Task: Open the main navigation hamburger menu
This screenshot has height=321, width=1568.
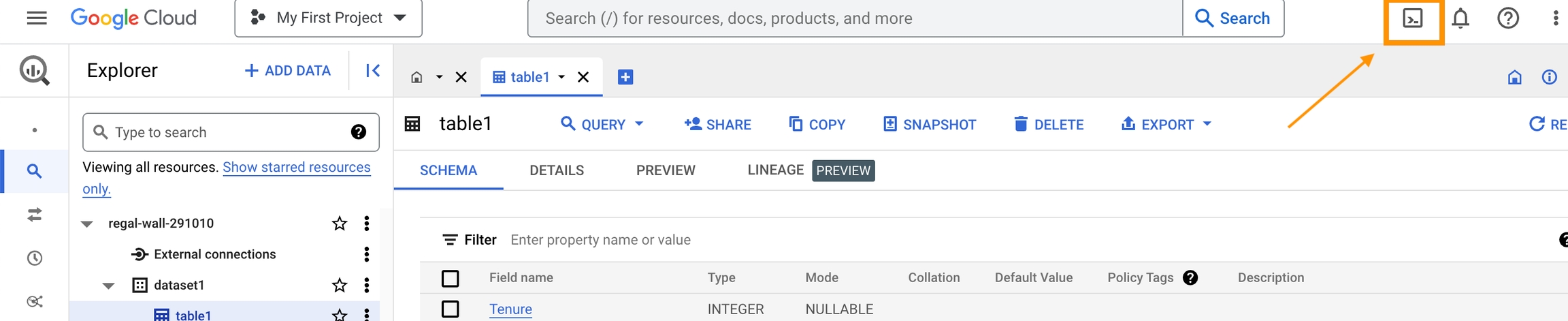Action: [x=37, y=18]
